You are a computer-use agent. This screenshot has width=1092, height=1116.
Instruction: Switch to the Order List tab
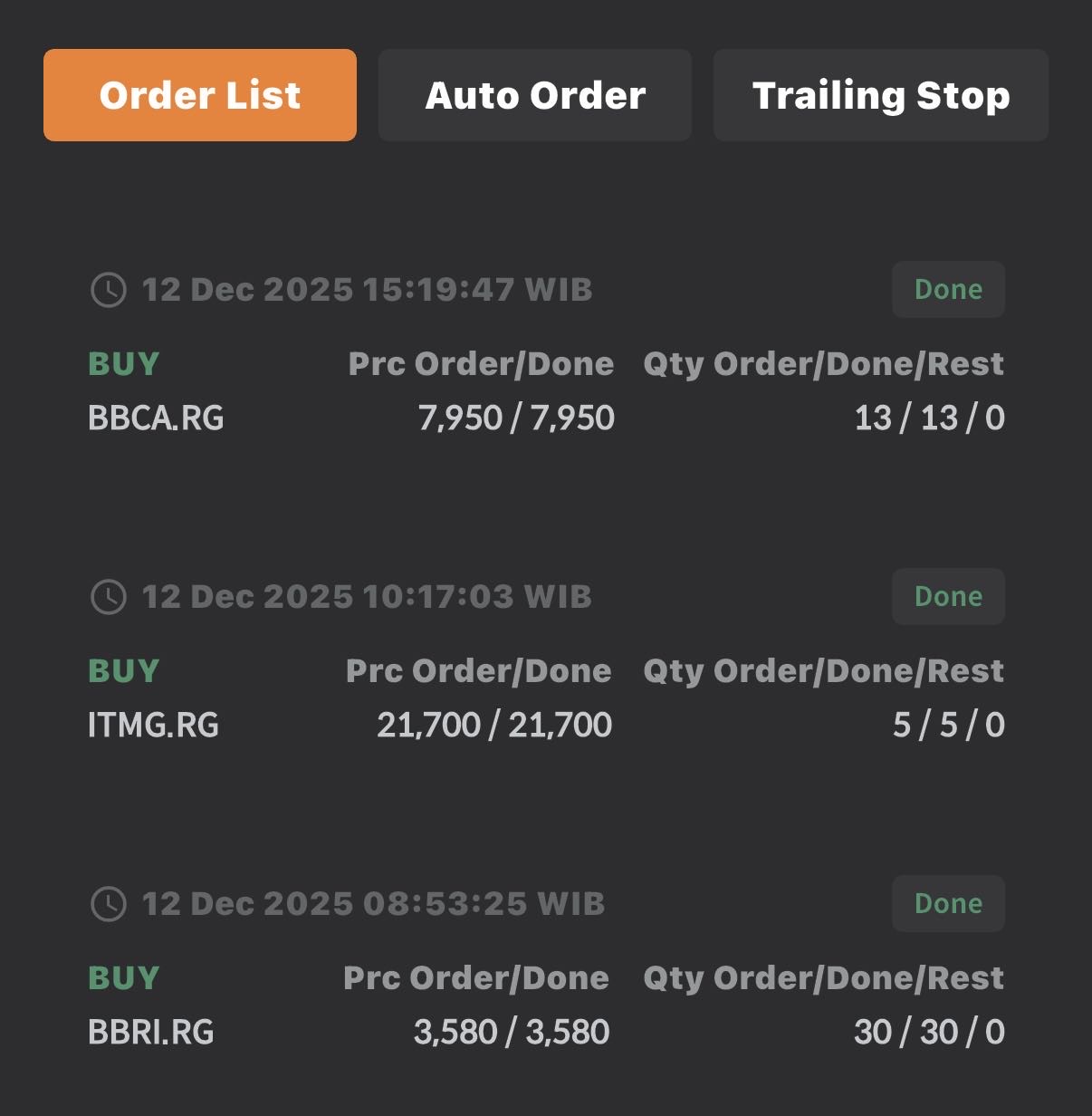[x=200, y=95]
